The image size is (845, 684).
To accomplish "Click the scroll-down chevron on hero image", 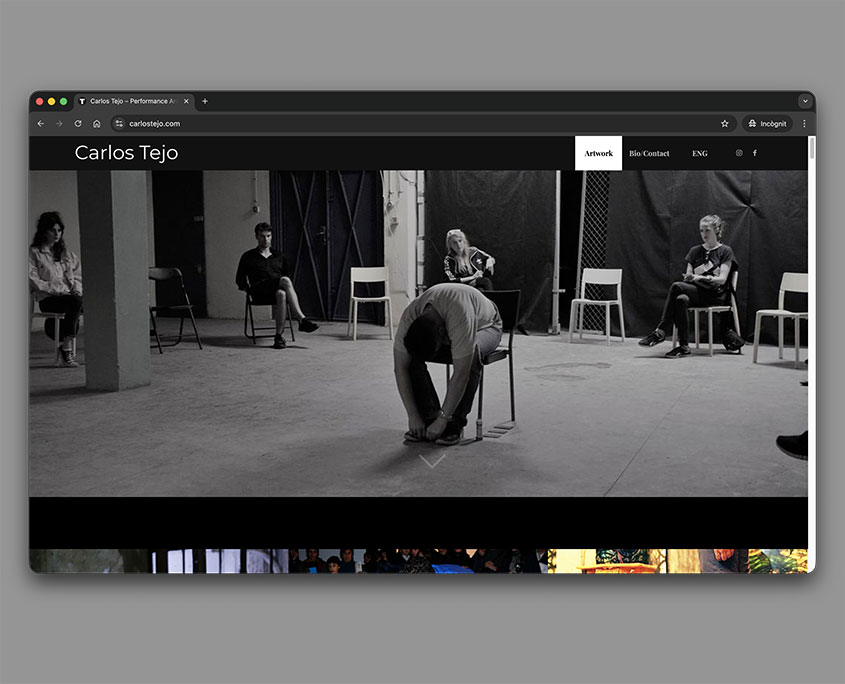I will point(432,461).
